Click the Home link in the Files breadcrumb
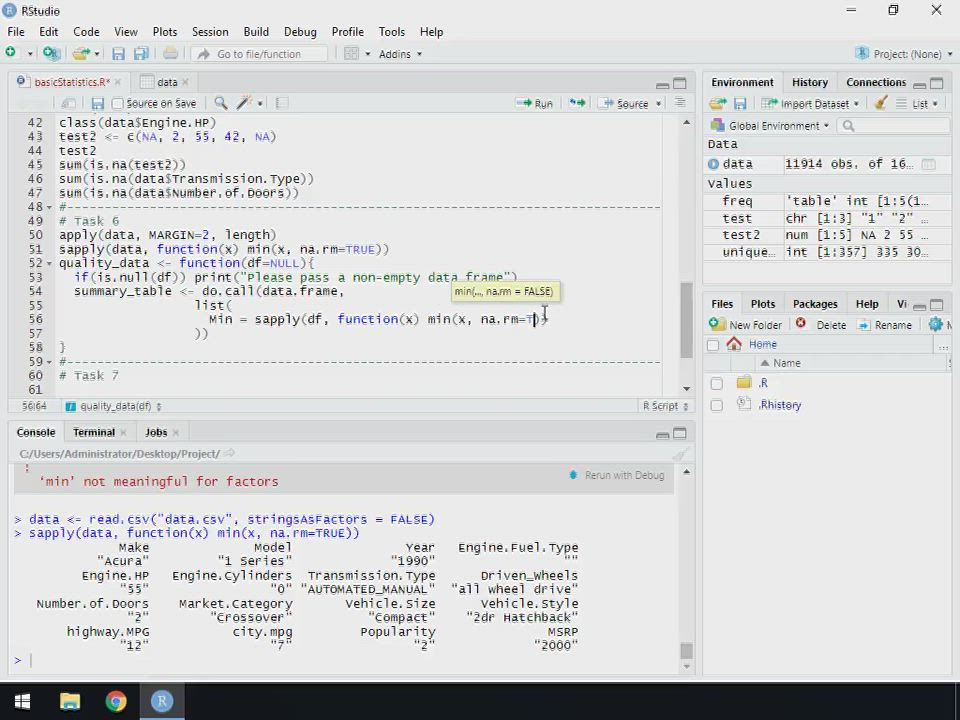The width and height of the screenshot is (960, 720). (x=762, y=344)
